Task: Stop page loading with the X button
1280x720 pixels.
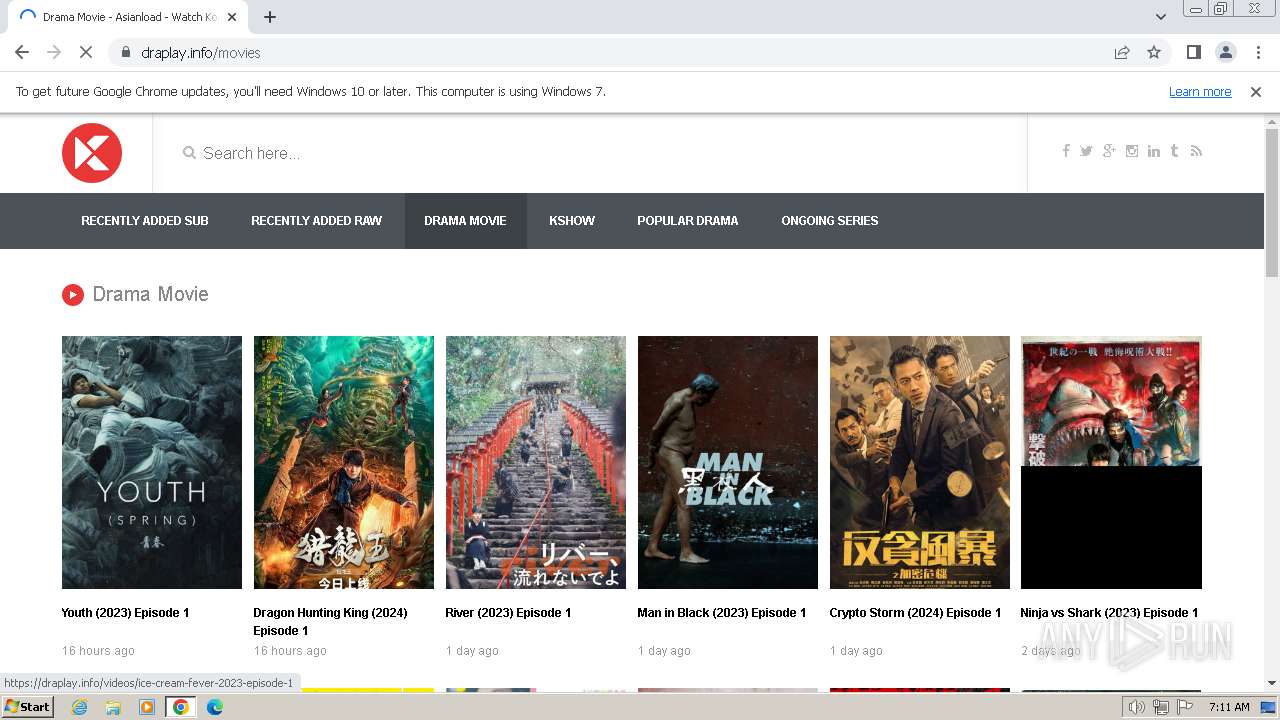Action: (86, 52)
